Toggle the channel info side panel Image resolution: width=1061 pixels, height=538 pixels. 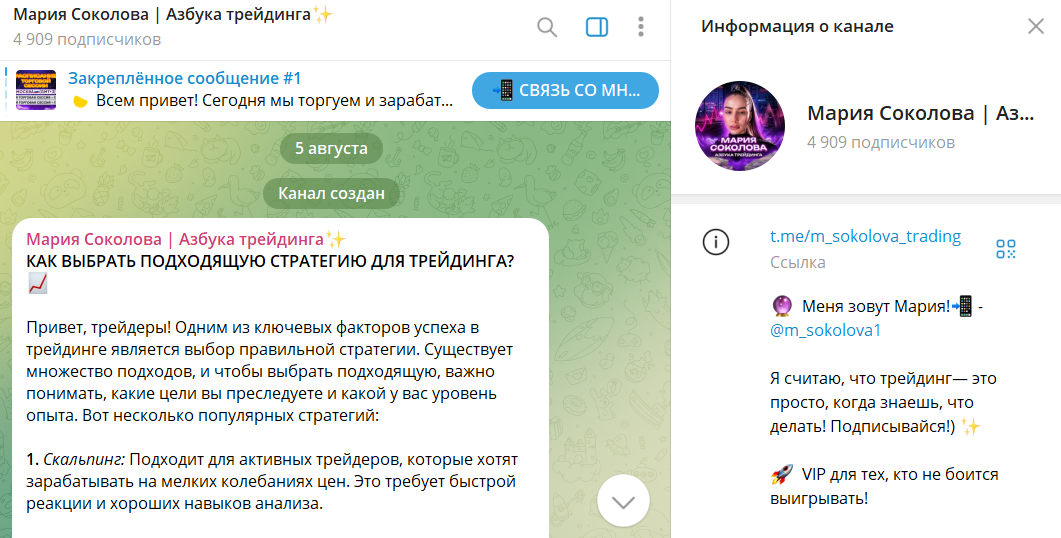pos(597,27)
